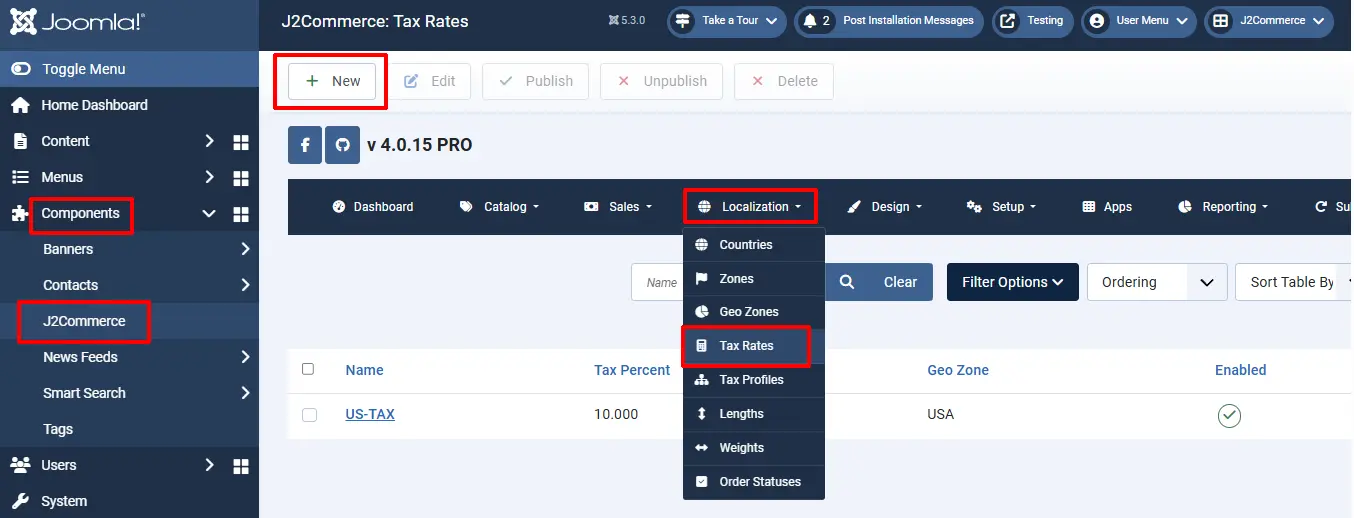Open the Localization menu

click(x=750, y=207)
